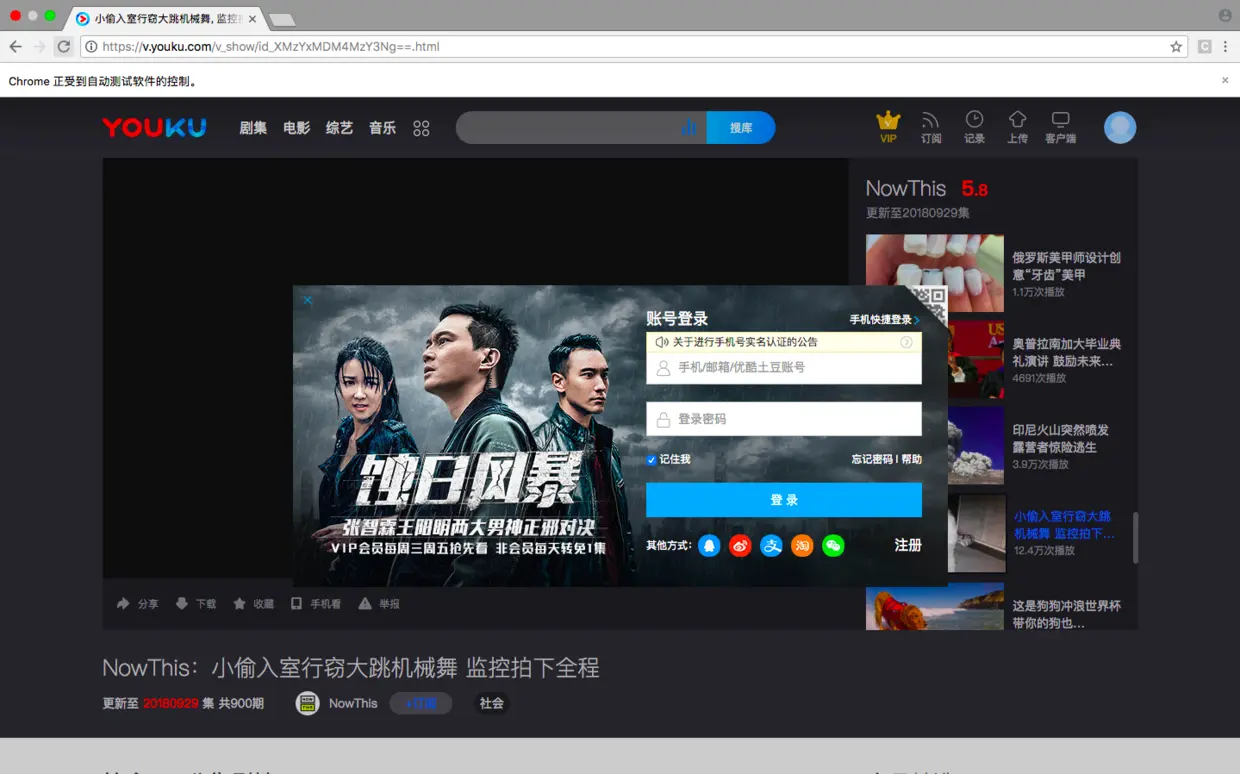The image size is (1240, 774).
Task: Reload the page in Chrome
Action: click(63, 46)
